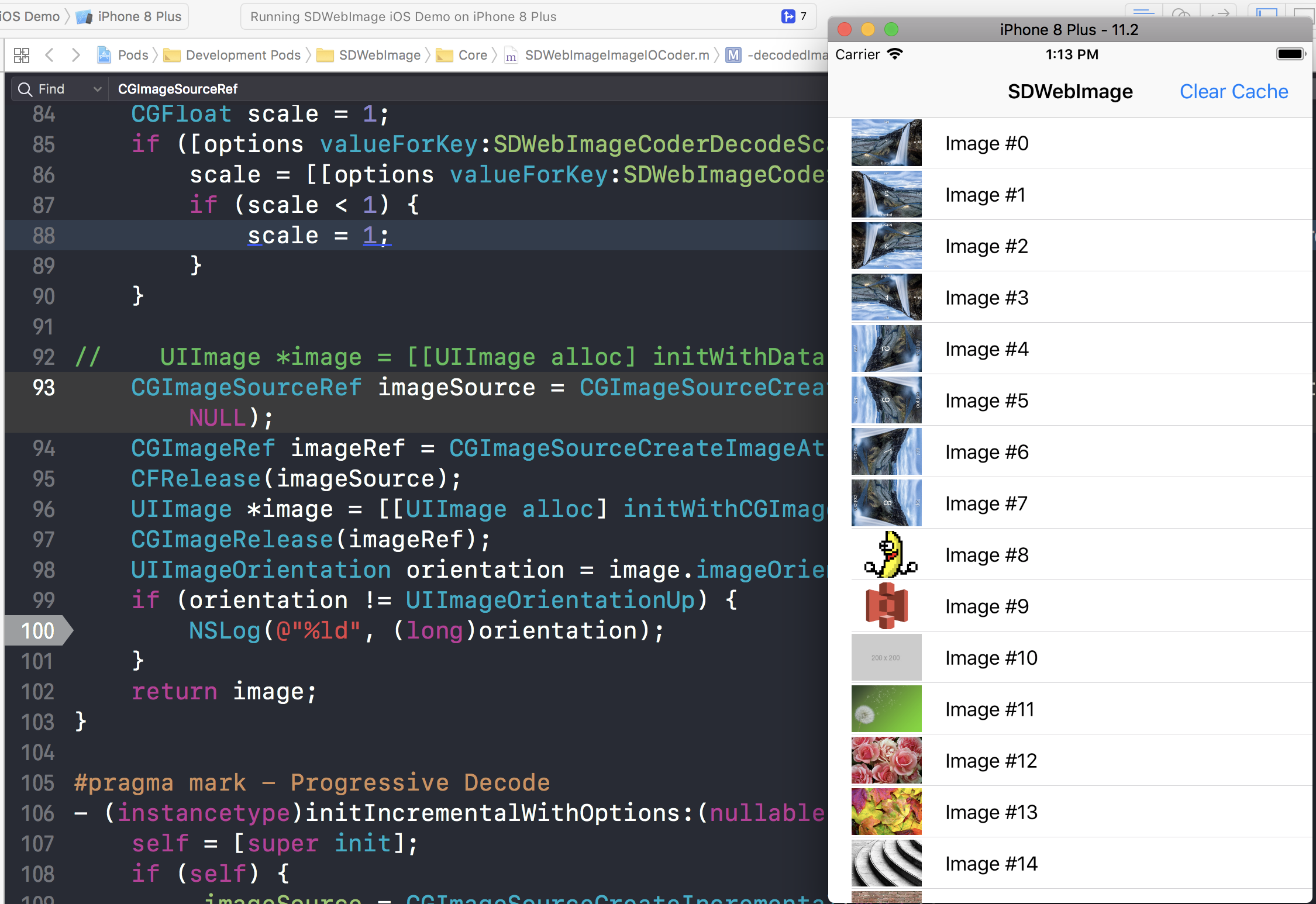Click the back navigation arrow in jump bar
The width and height of the screenshot is (1316, 904).
[x=49, y=54]
